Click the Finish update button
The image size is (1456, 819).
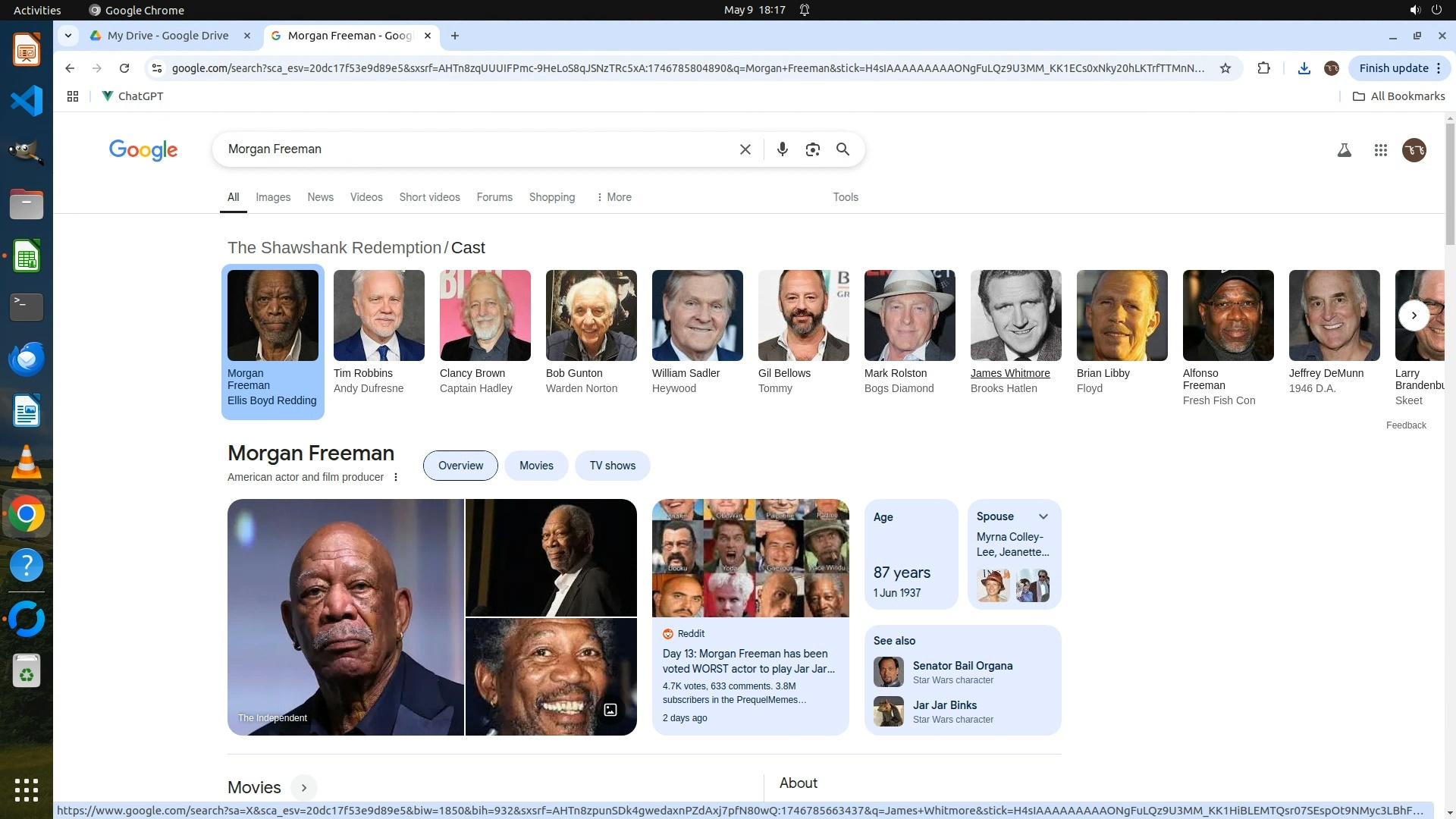click(1393, 68)
